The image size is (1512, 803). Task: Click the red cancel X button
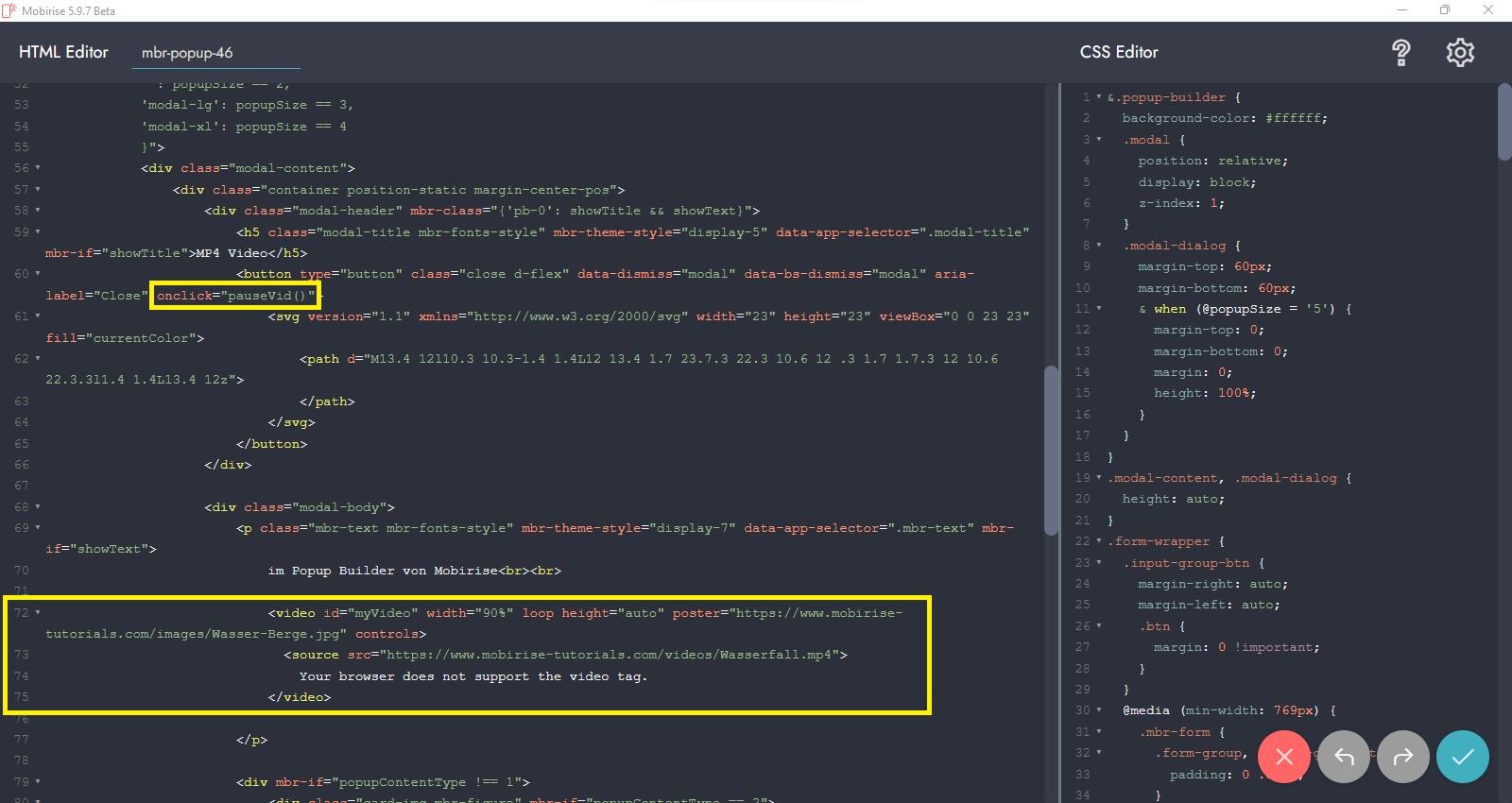tap(1283, 757)
